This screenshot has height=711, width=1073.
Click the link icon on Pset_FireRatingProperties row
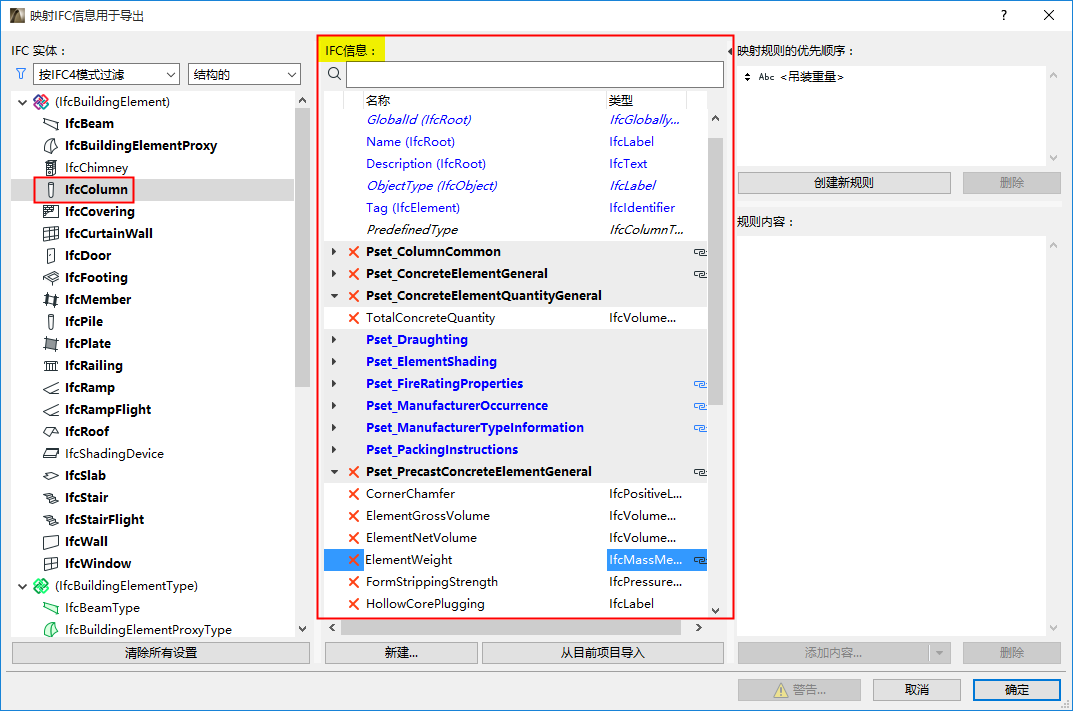(x=699, y=384)
